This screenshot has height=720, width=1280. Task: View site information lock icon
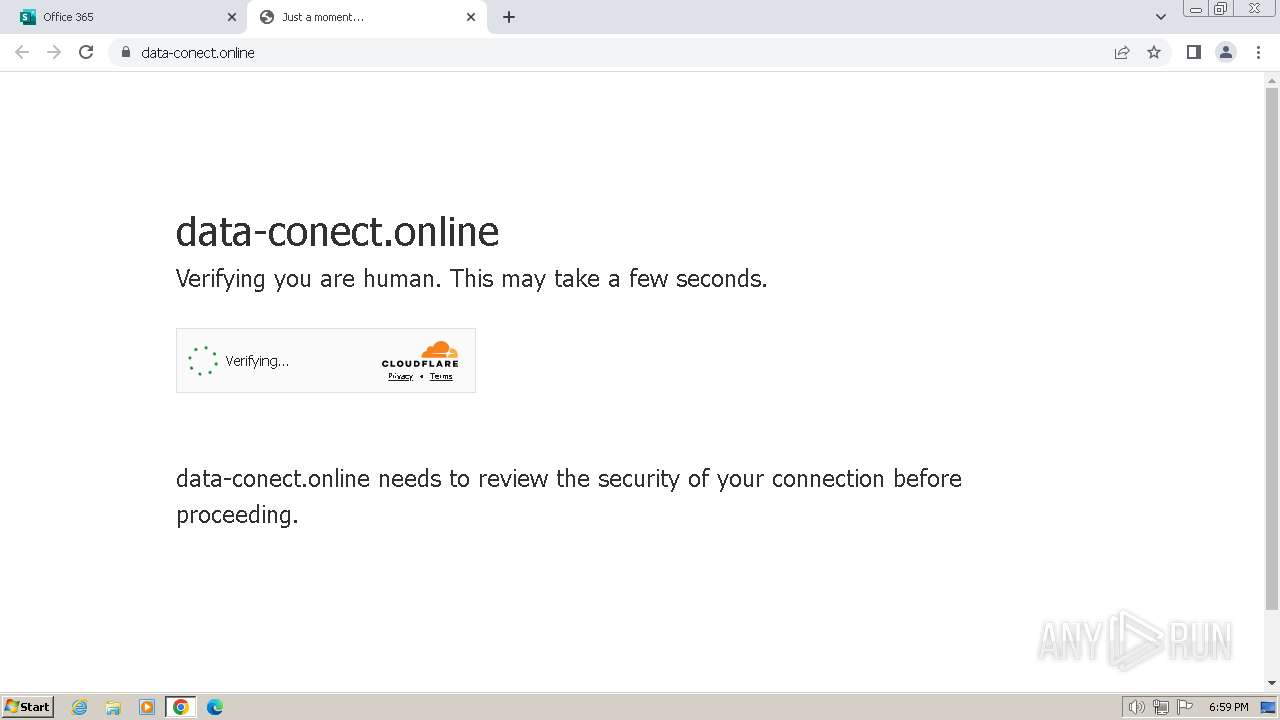pyautogui.click(x=125, y=52)
